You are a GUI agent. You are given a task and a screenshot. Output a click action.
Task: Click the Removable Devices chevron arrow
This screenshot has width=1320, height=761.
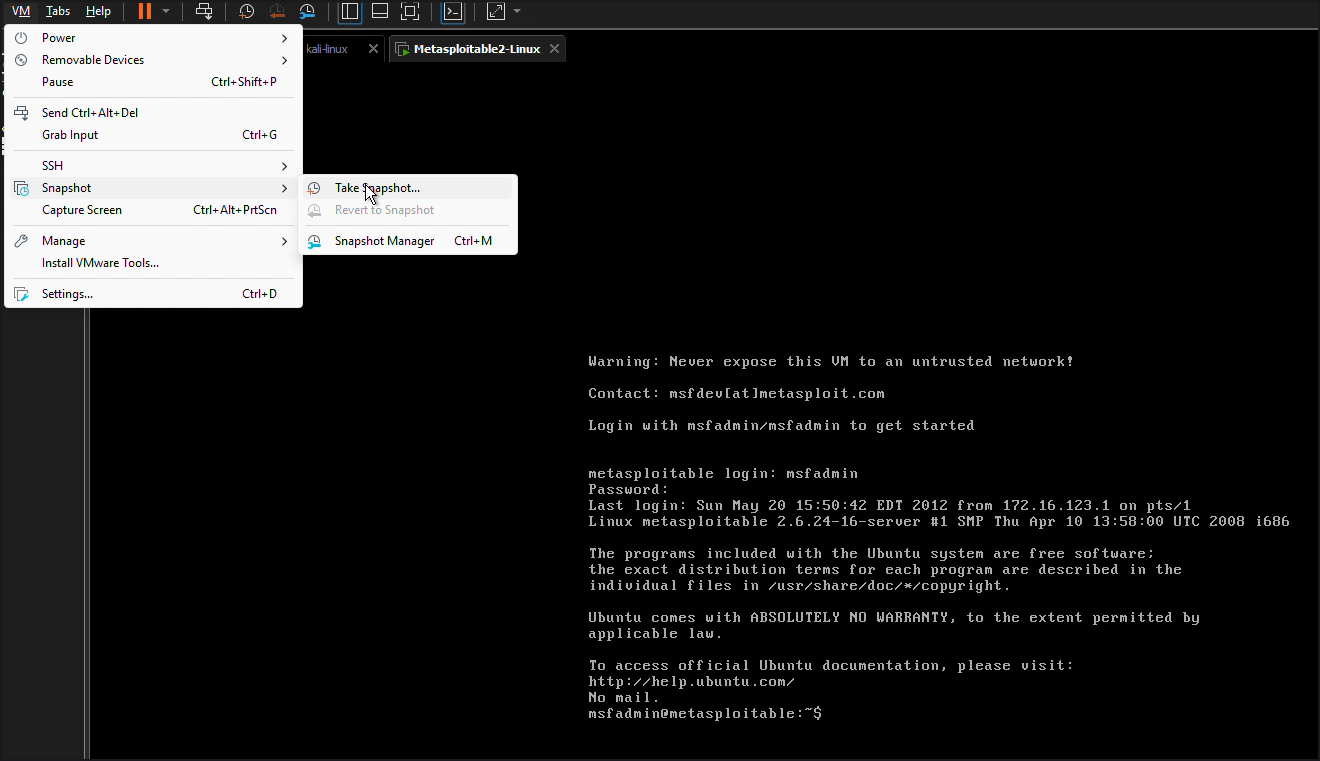[285, 60]
